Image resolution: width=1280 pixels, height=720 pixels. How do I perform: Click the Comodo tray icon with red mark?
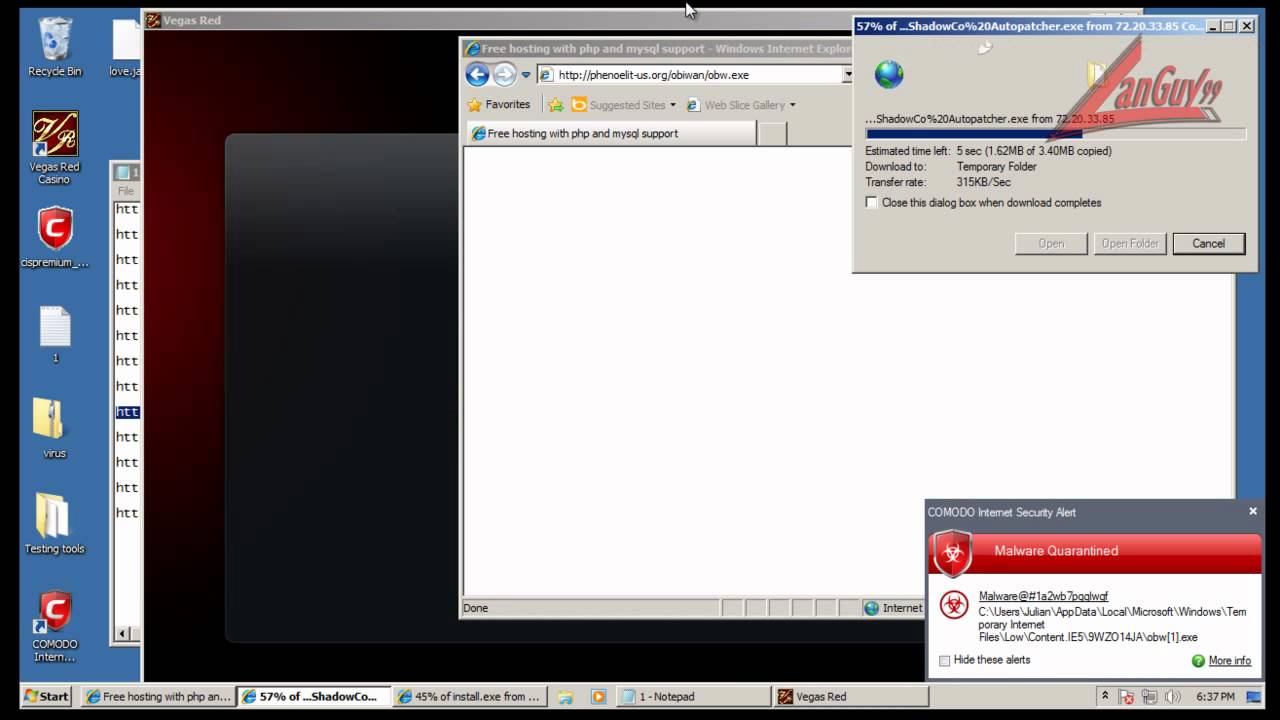pos(1127,697)
